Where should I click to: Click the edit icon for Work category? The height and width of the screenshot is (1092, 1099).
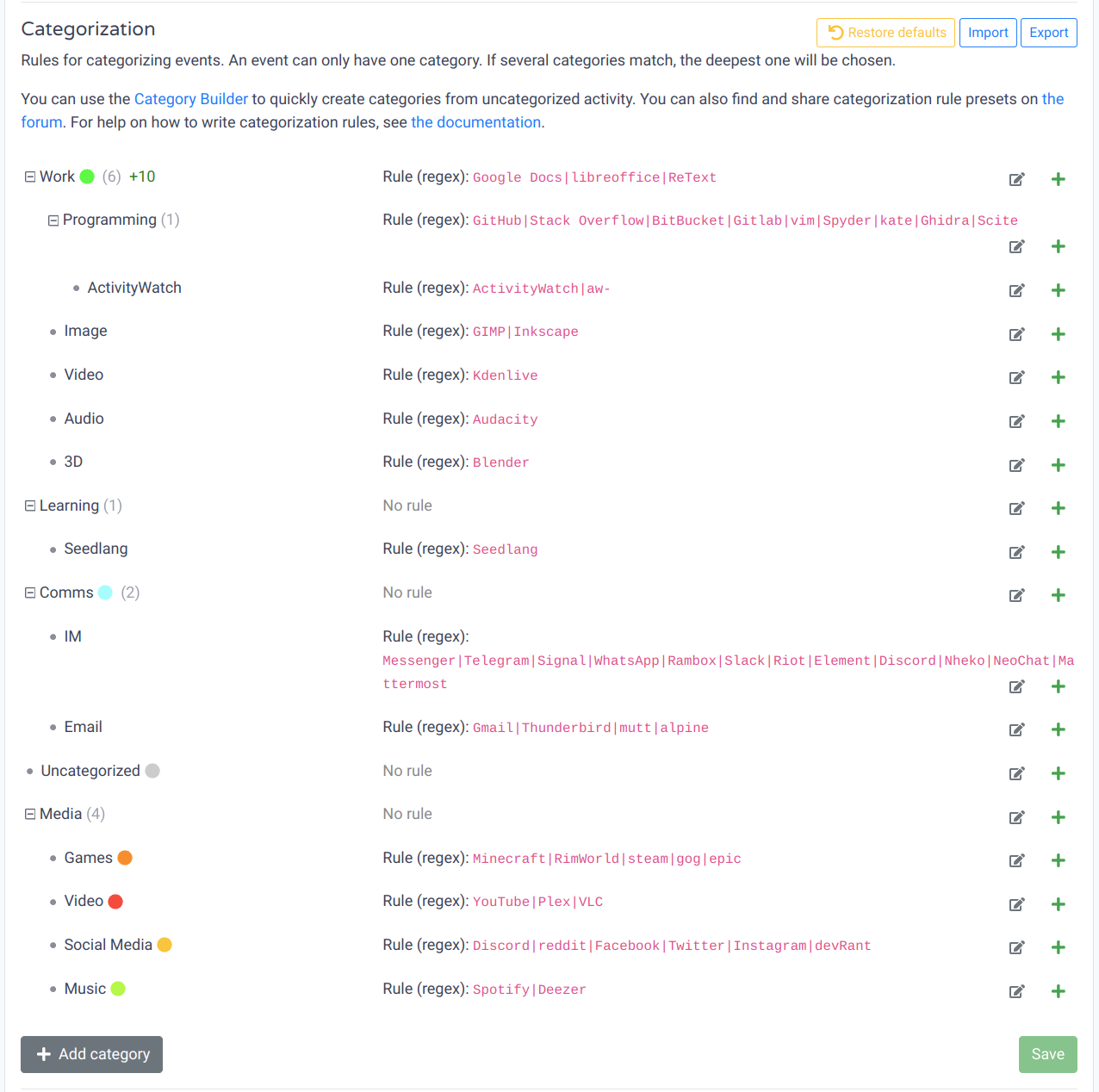click(1016, 179)
